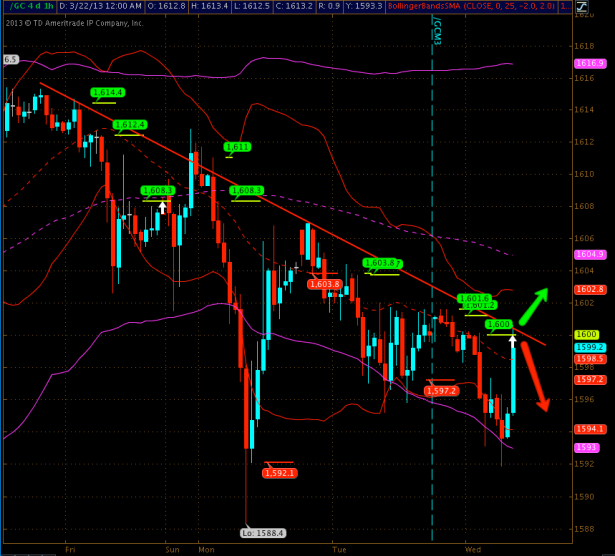Select the white arrow under the left 1,608.3 label
Image resolution: width=615 pixels, height=556 pixels.
[x=163, y=208]
